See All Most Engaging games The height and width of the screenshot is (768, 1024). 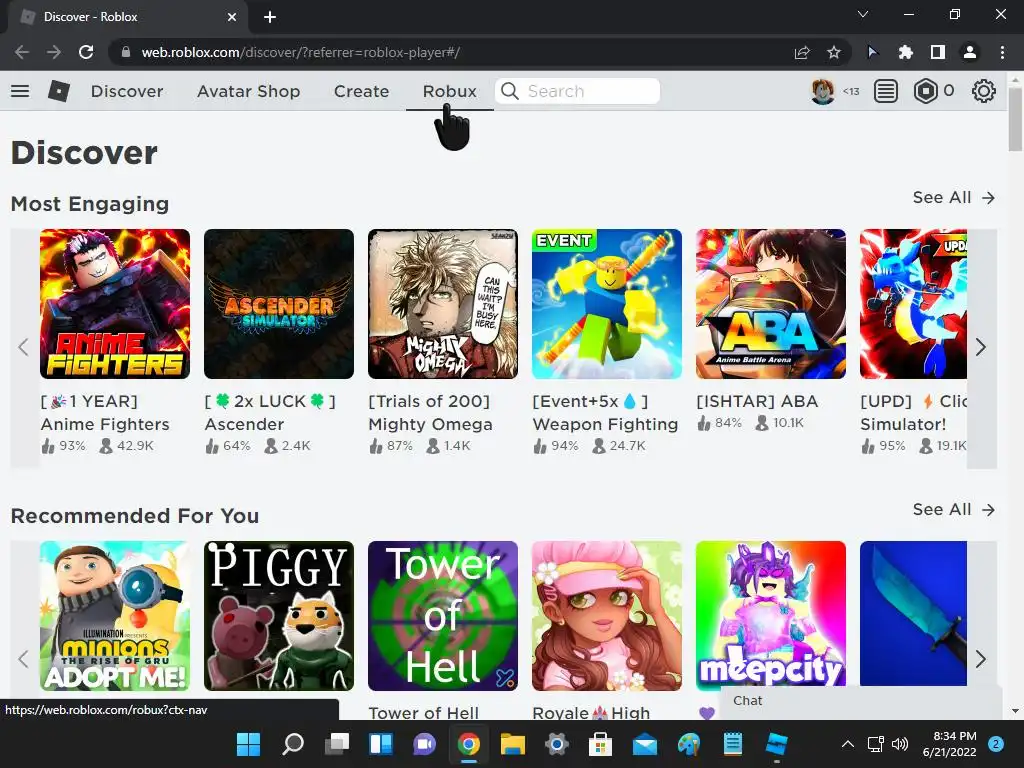point(953,197)
